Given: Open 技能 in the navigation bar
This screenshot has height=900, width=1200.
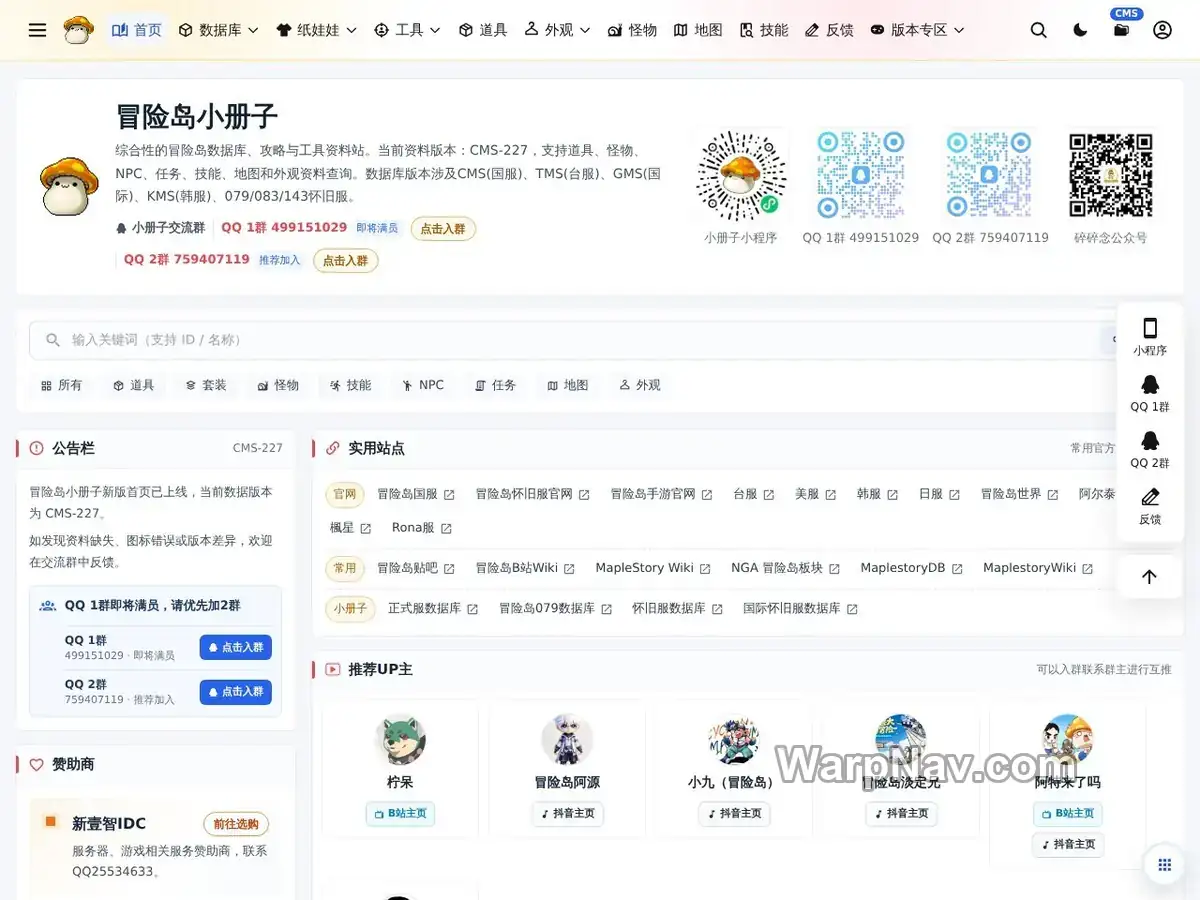Looking at the screenshot, I should click(x=764, y=30).
